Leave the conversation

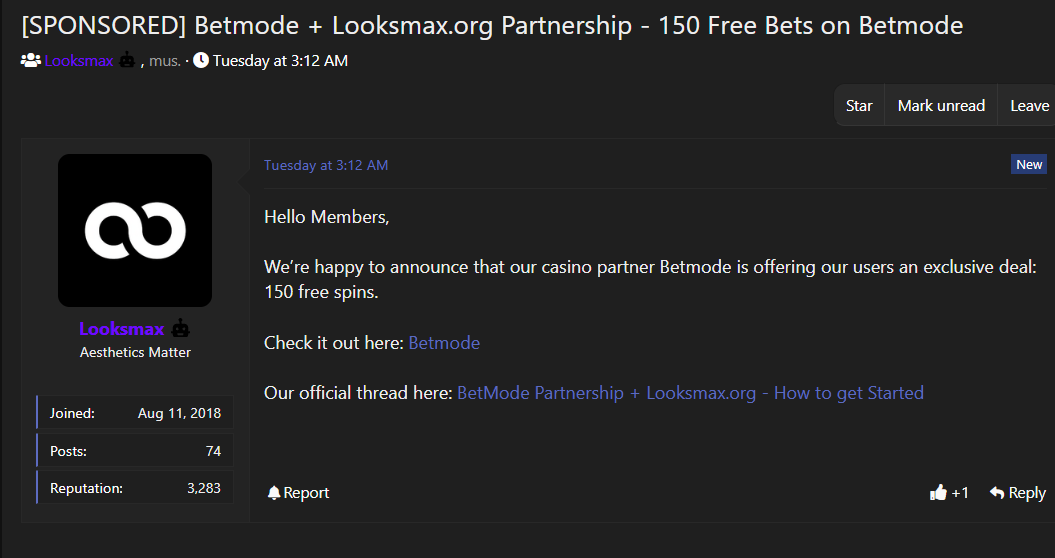[x=1029, y=106]
